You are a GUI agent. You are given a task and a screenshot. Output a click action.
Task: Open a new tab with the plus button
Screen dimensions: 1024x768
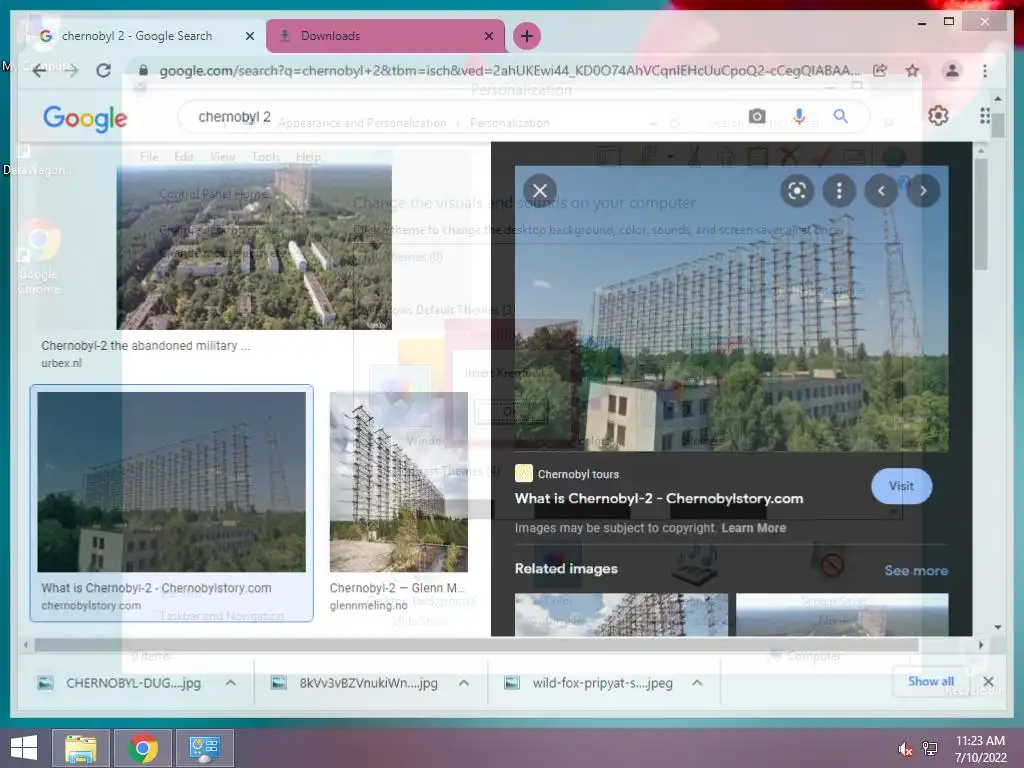click(527, 36)
